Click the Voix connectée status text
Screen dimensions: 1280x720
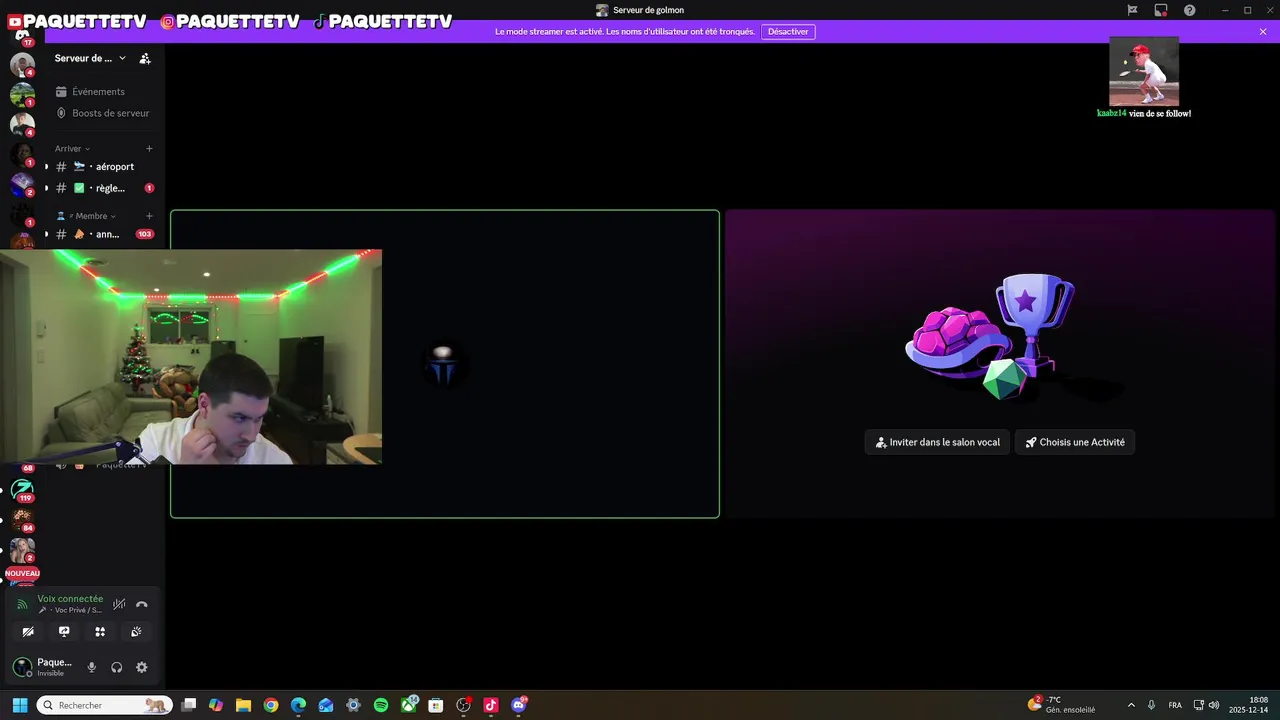pos(70,599)
